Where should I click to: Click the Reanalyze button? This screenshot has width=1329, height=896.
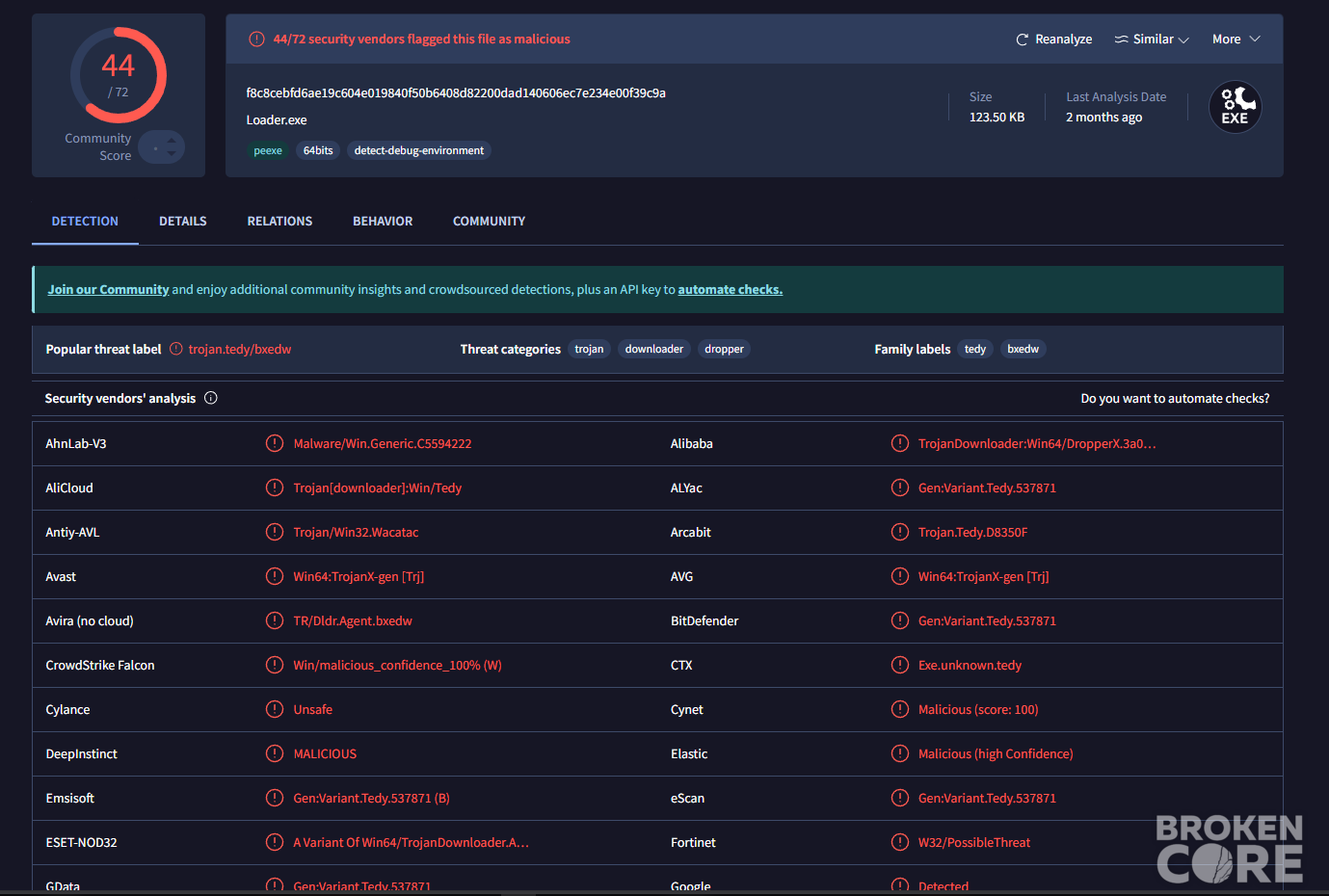coord(1054,40)
